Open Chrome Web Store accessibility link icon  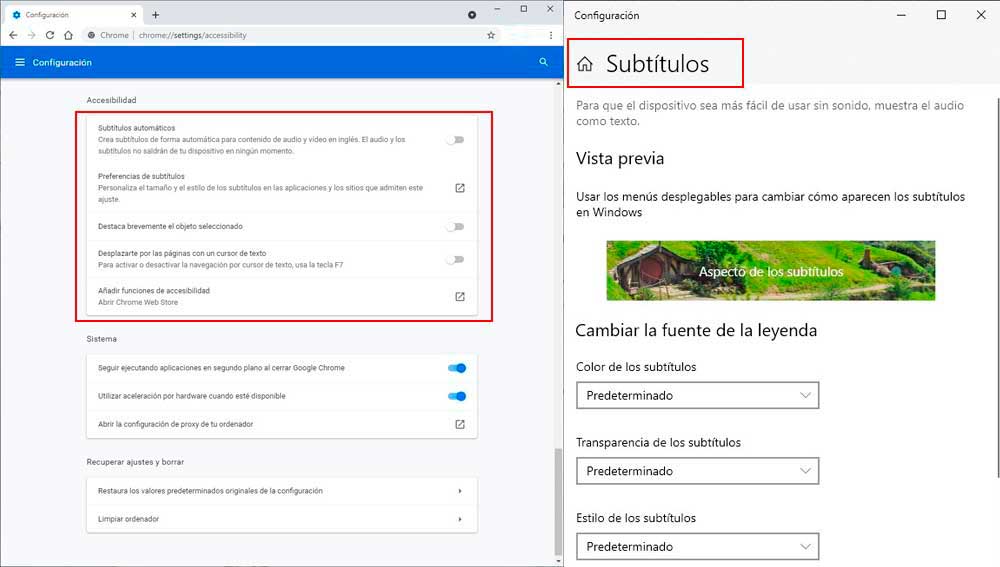point(460,297)
